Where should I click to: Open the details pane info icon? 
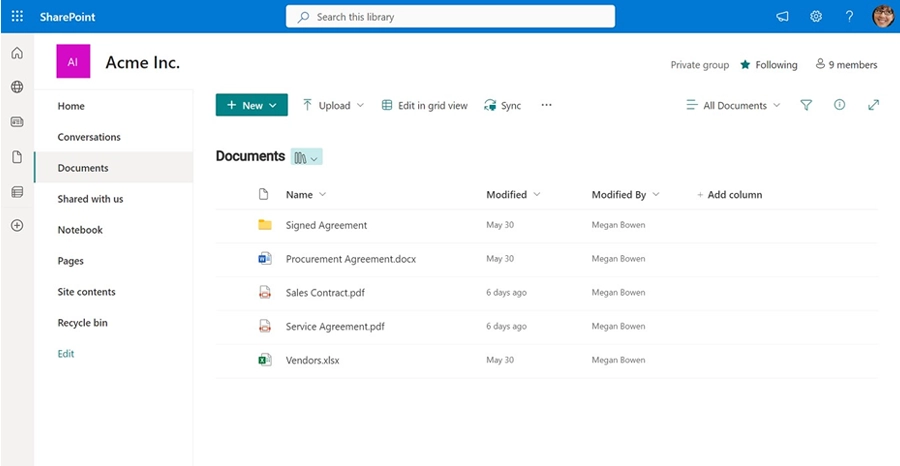click(839, 104)
